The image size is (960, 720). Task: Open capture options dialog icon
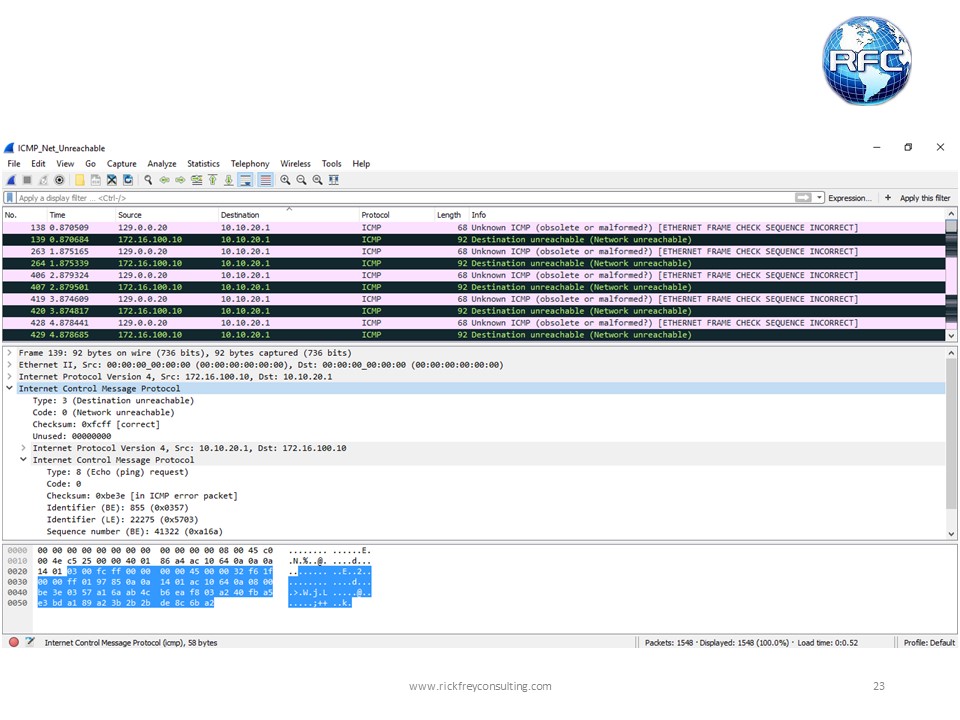pyautogui.click(x=59, y=180)
